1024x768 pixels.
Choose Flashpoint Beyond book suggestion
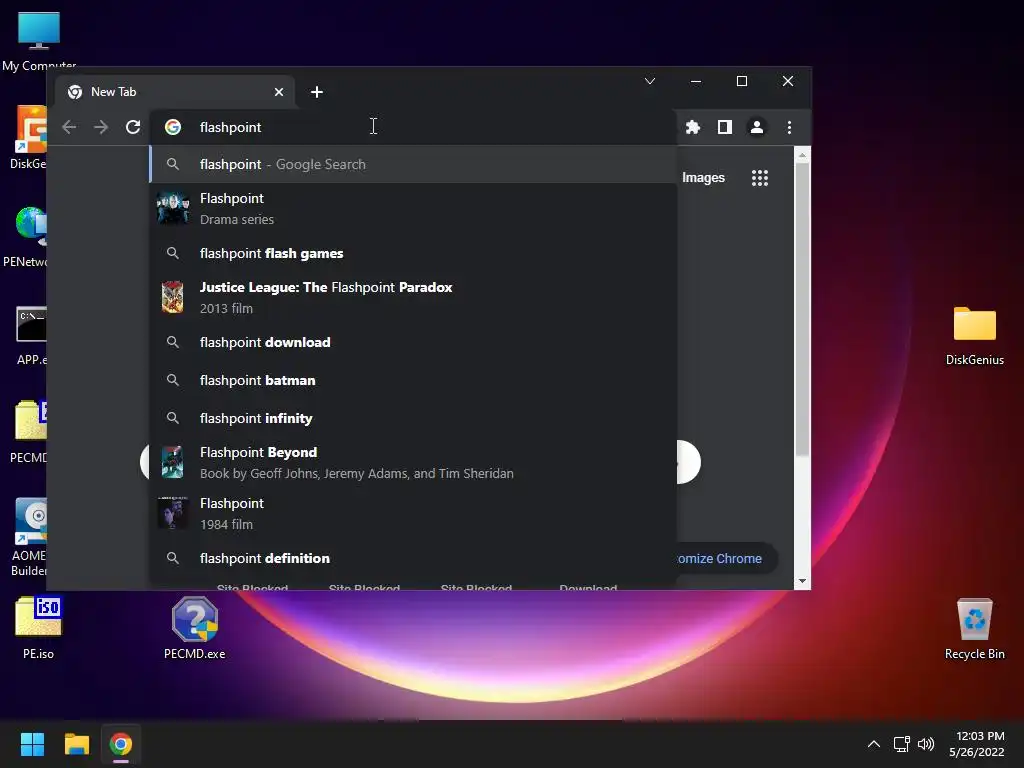(413, 462)
